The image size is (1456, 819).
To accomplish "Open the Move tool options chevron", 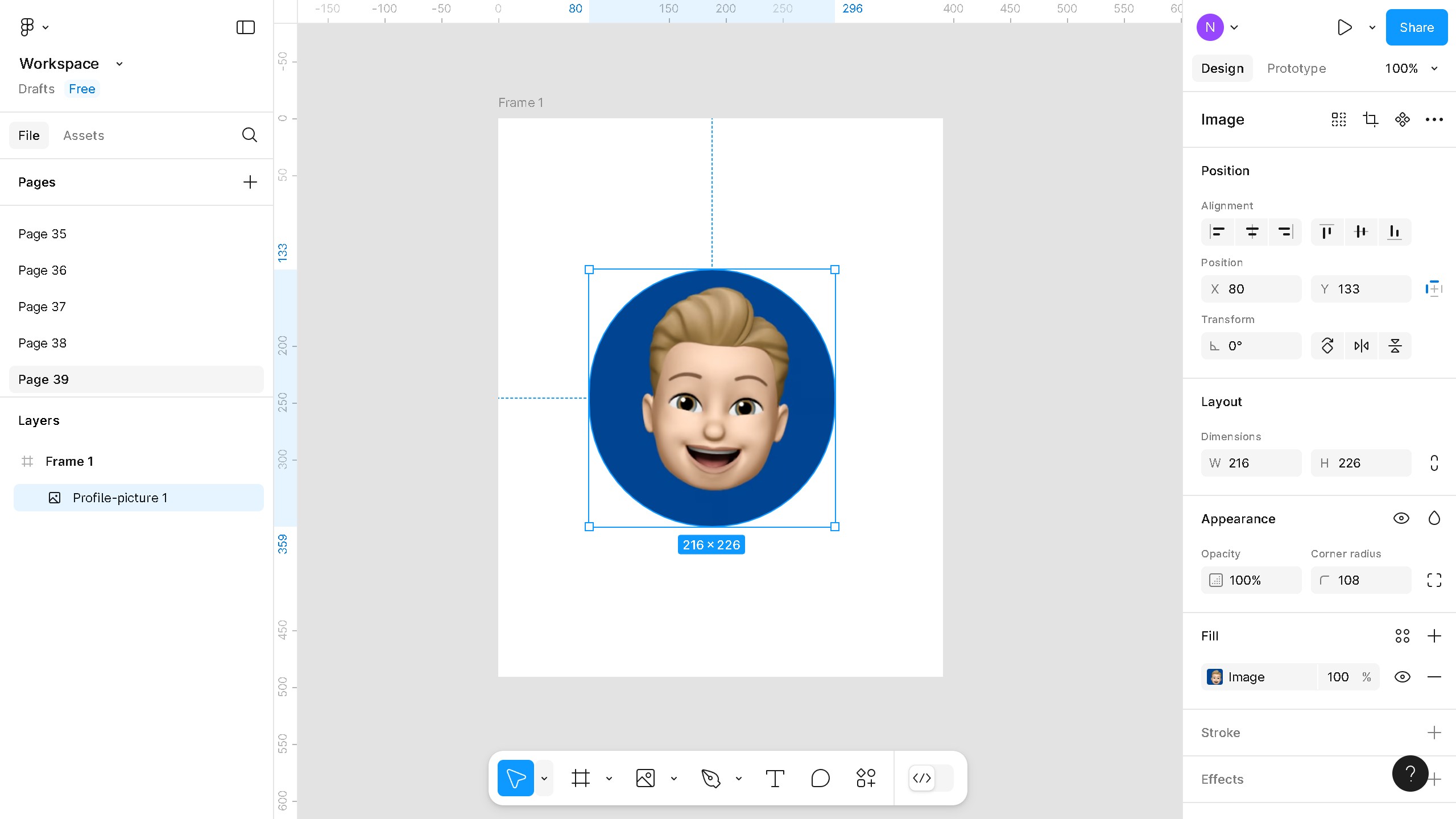I will click(x=544, y=778).
